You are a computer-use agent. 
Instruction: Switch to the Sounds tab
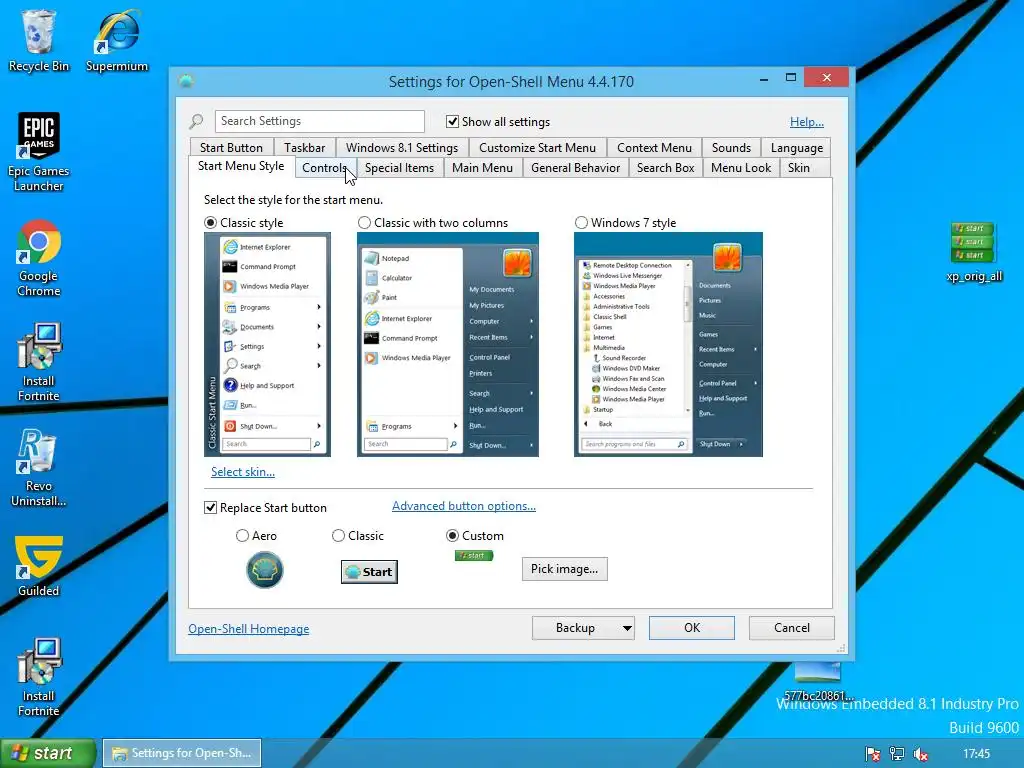tap(731, 148)
